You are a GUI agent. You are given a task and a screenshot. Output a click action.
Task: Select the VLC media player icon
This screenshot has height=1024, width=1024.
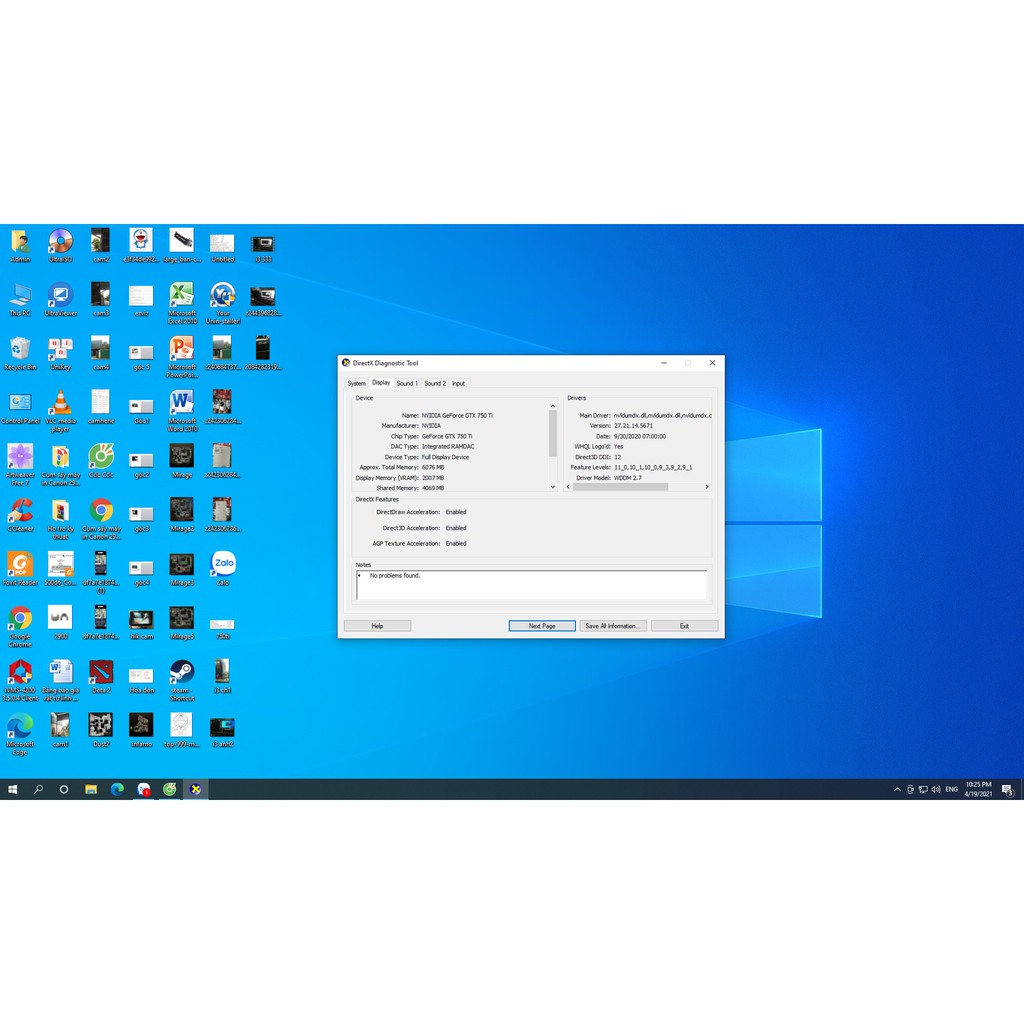pos(60,405)
